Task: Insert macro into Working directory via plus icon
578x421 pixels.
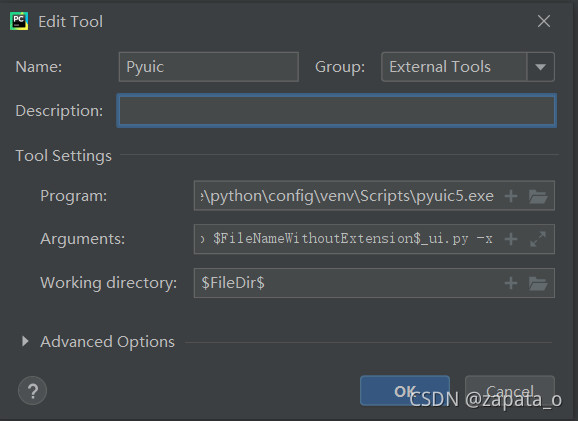Action: [511, 283]
